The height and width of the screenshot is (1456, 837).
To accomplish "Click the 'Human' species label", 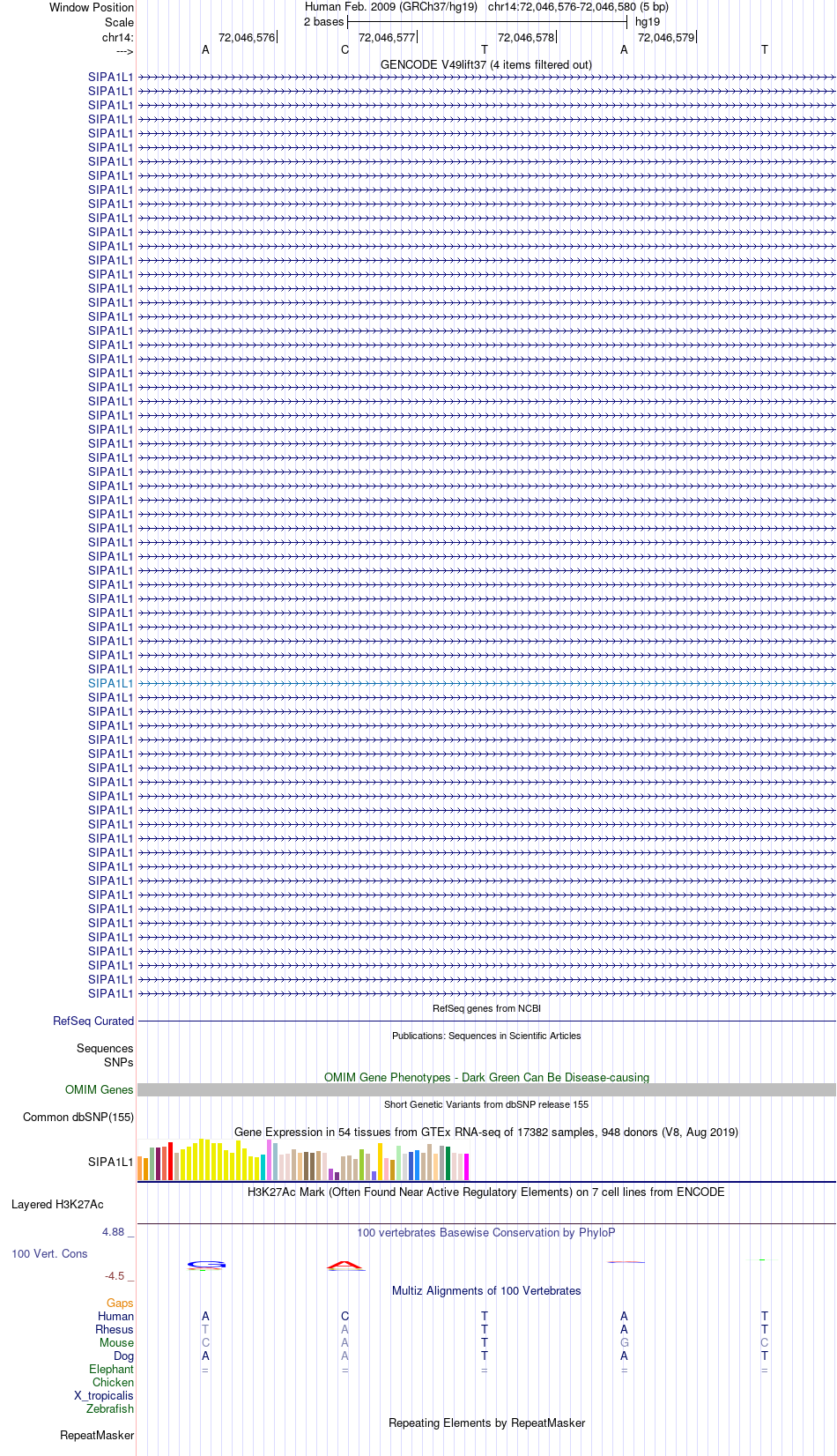I will coord(115,1316).
